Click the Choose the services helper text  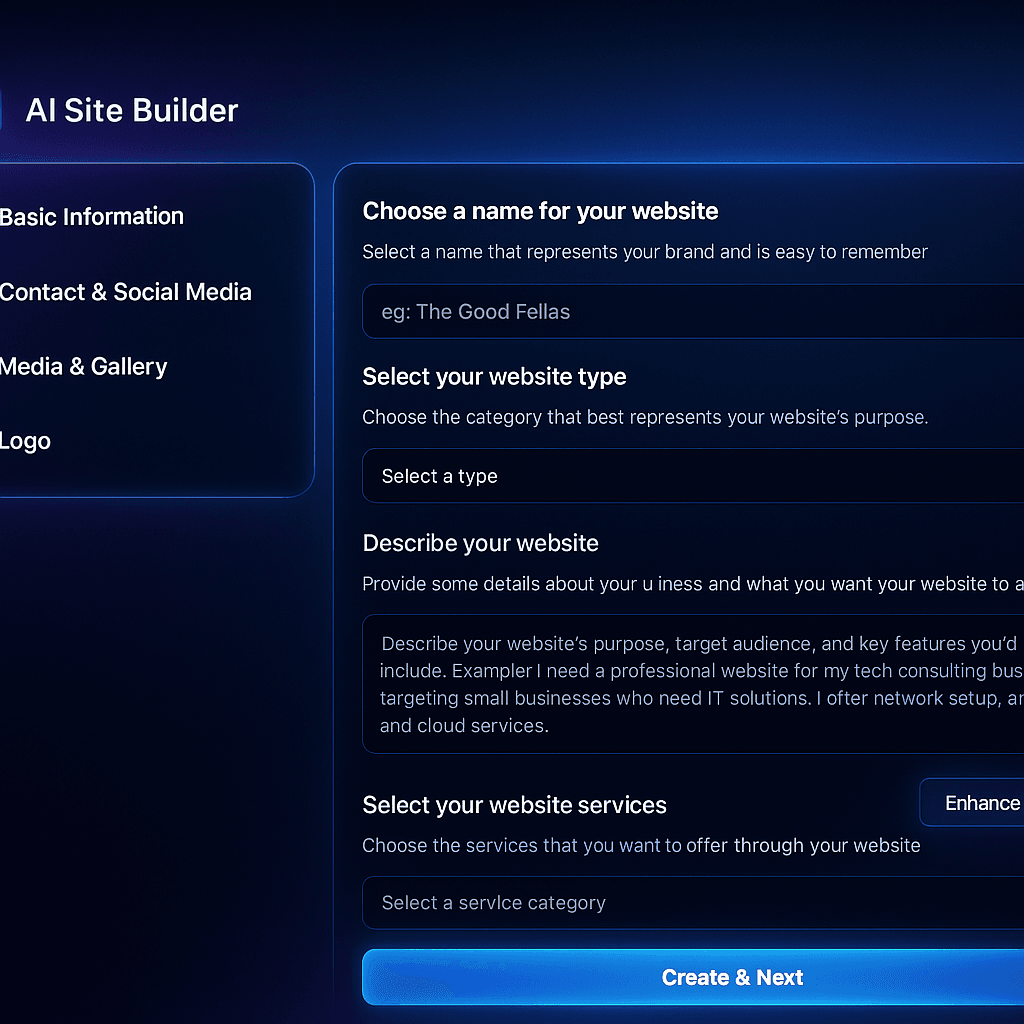641,845
